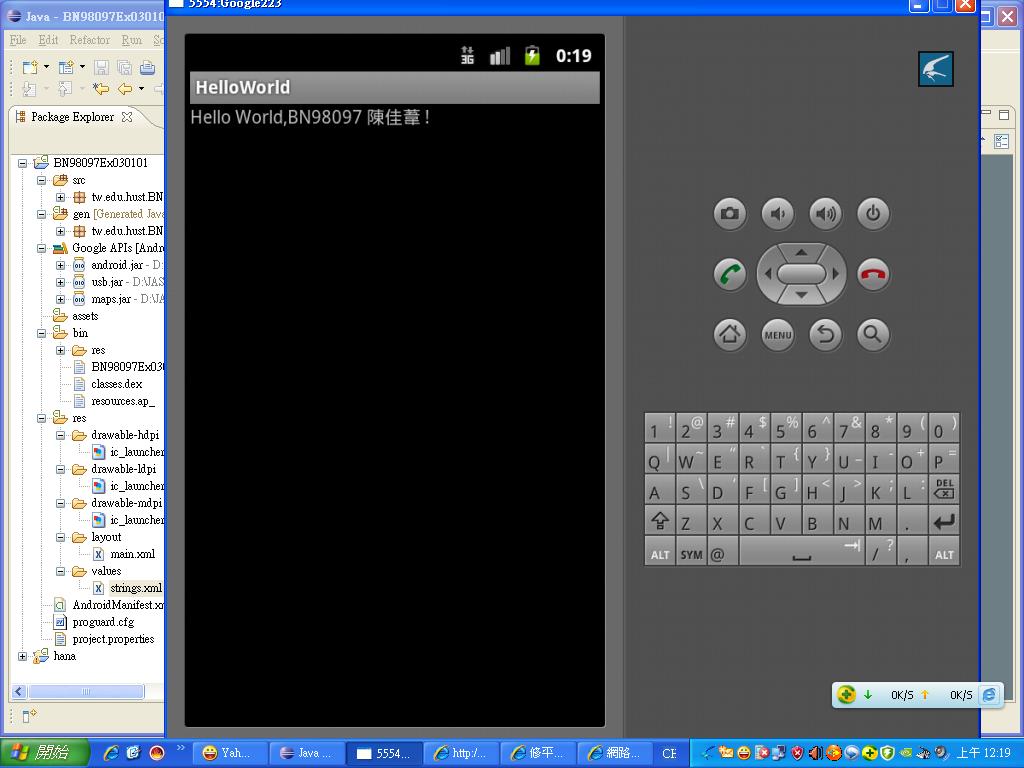Expand the hana project node
Viewport: 1024px width, 768px height.
coord(23,657)
